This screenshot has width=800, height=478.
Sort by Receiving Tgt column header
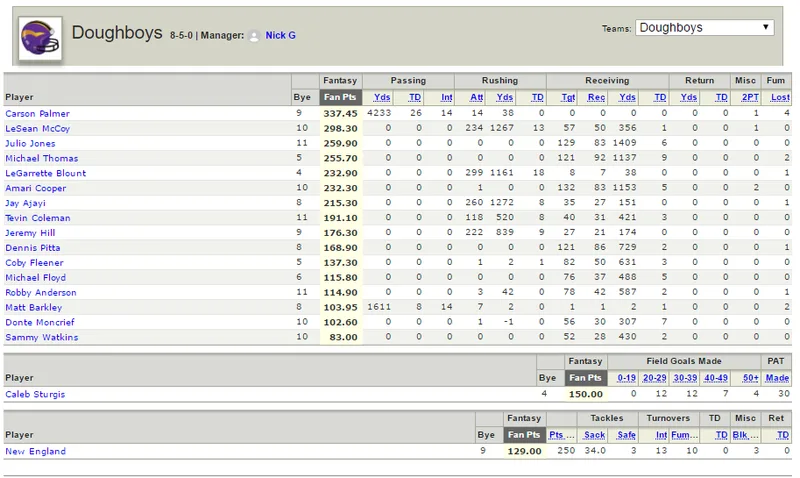coord(568,97)
